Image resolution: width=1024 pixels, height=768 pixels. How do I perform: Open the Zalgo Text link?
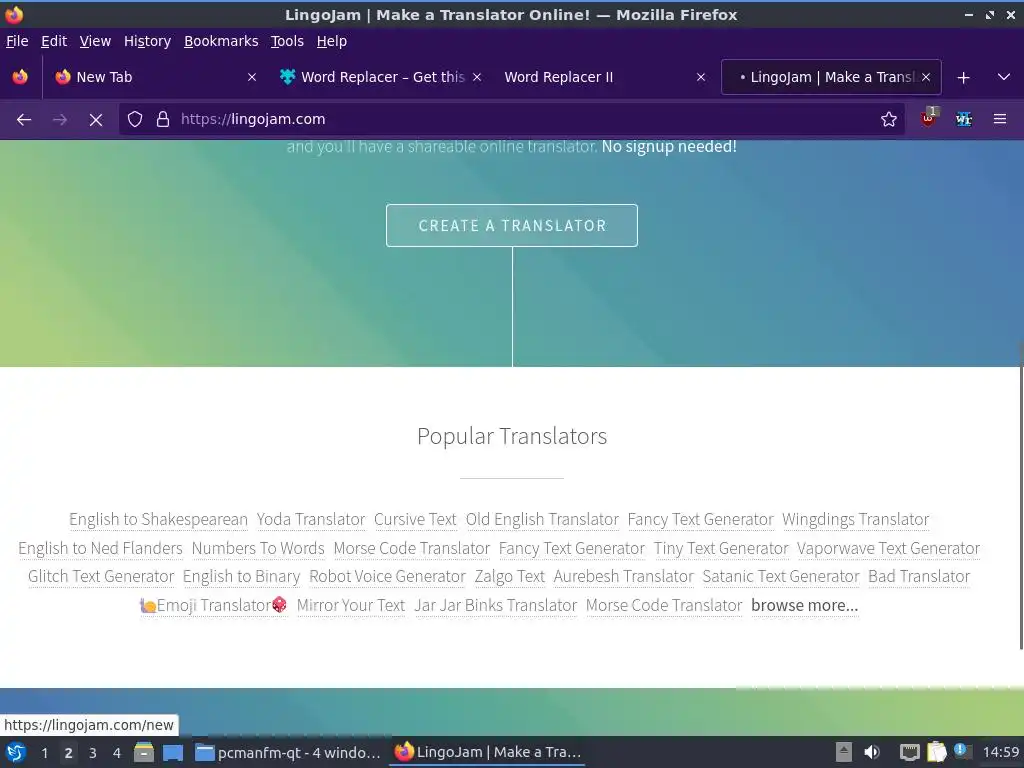click(x=509, y=577)
